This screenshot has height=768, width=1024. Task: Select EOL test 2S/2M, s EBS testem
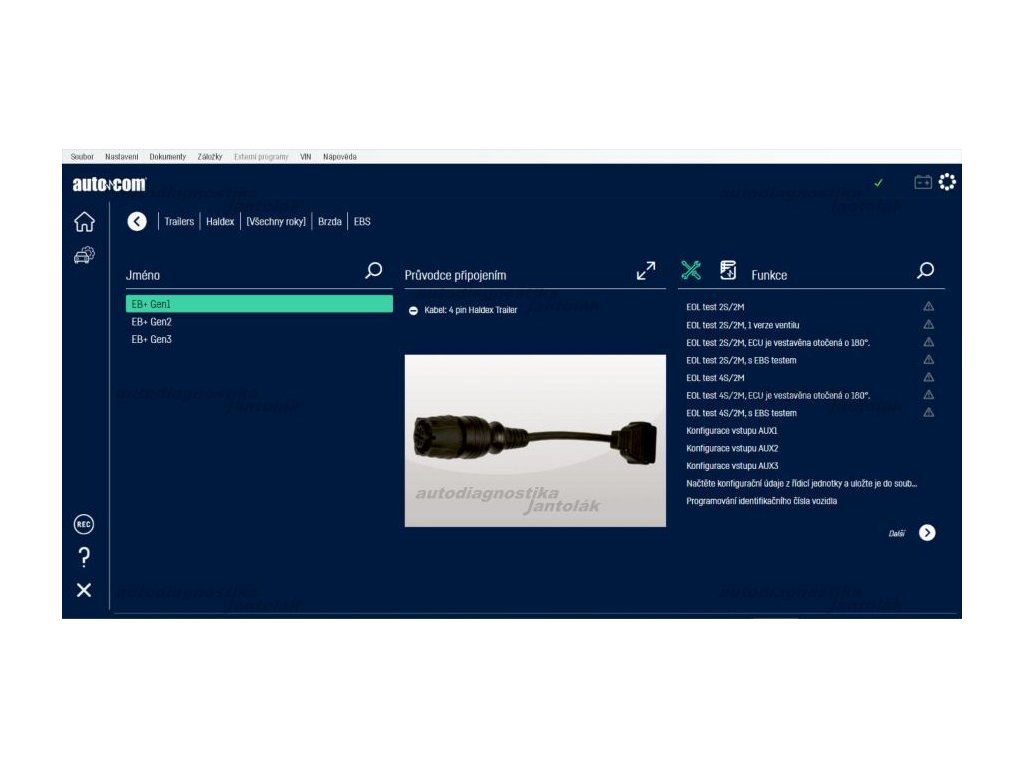741,360
